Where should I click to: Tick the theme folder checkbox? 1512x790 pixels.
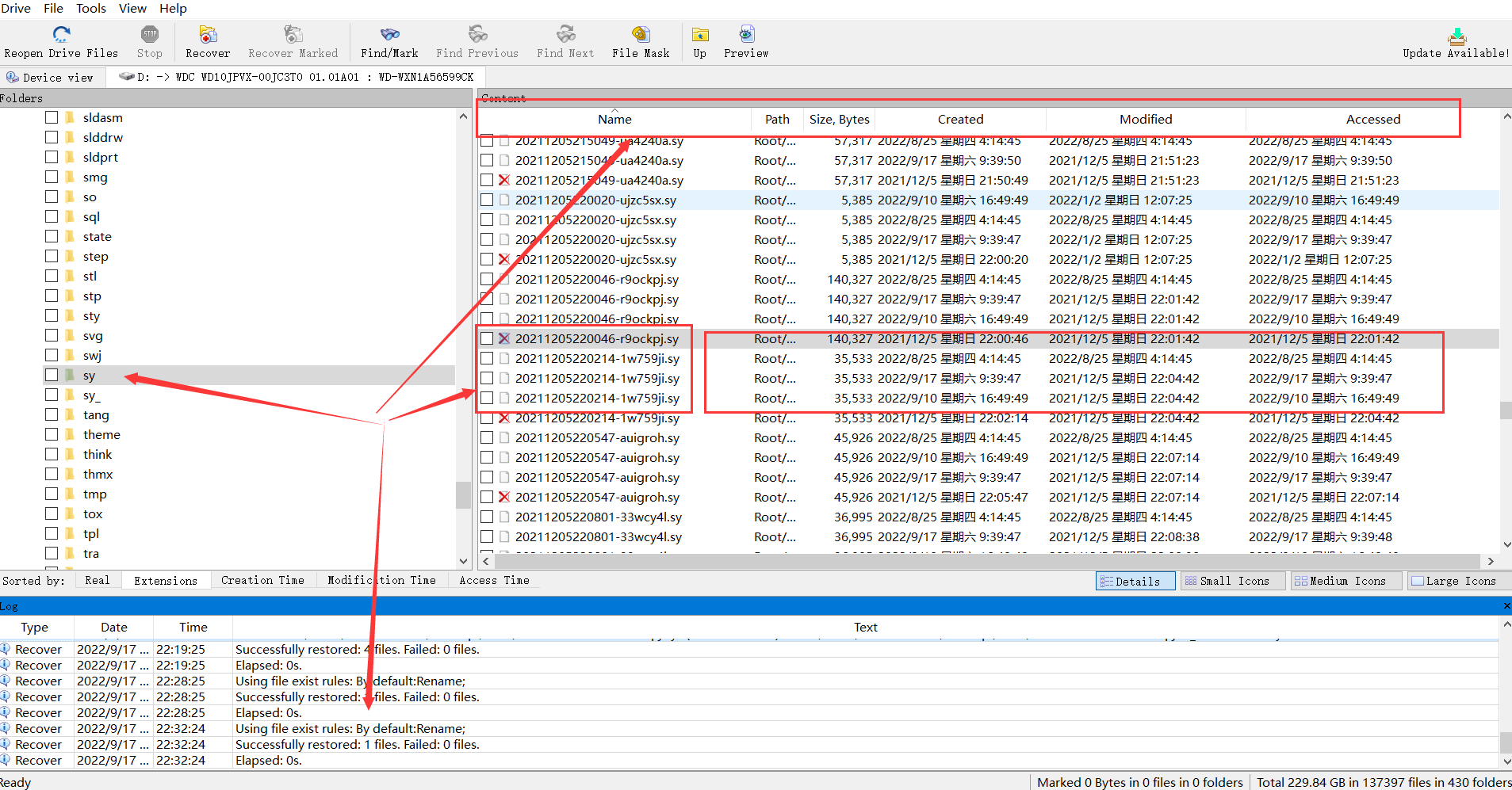(x=52, y=434)
